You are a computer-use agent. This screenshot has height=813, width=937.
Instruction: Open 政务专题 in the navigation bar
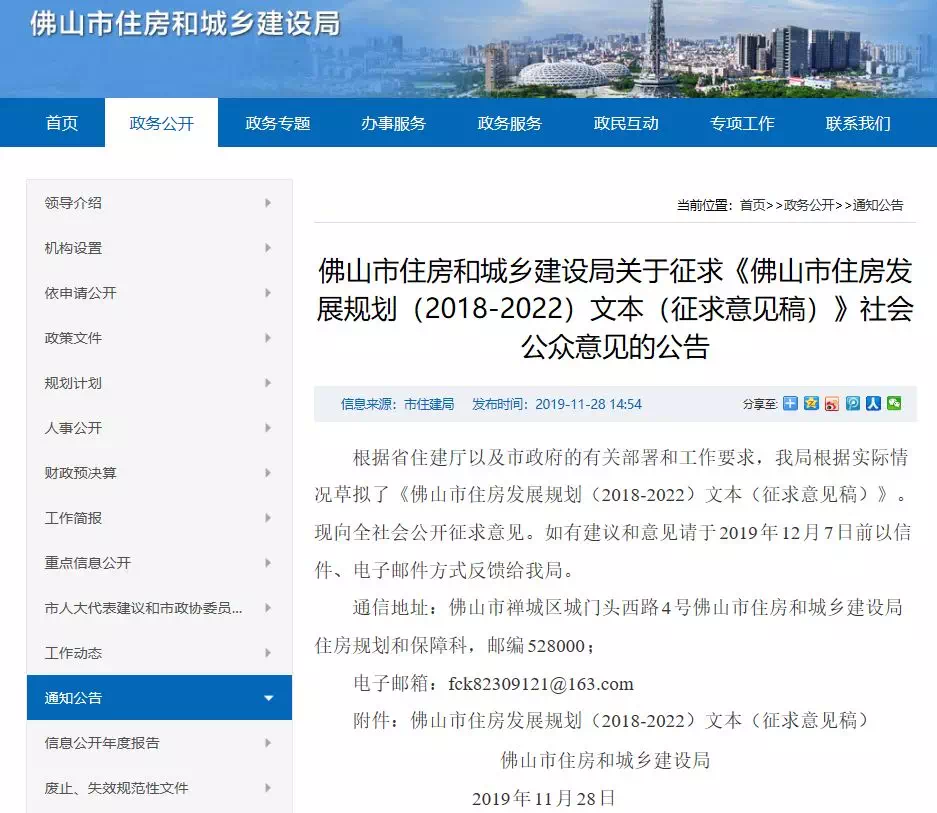(278, 123)
